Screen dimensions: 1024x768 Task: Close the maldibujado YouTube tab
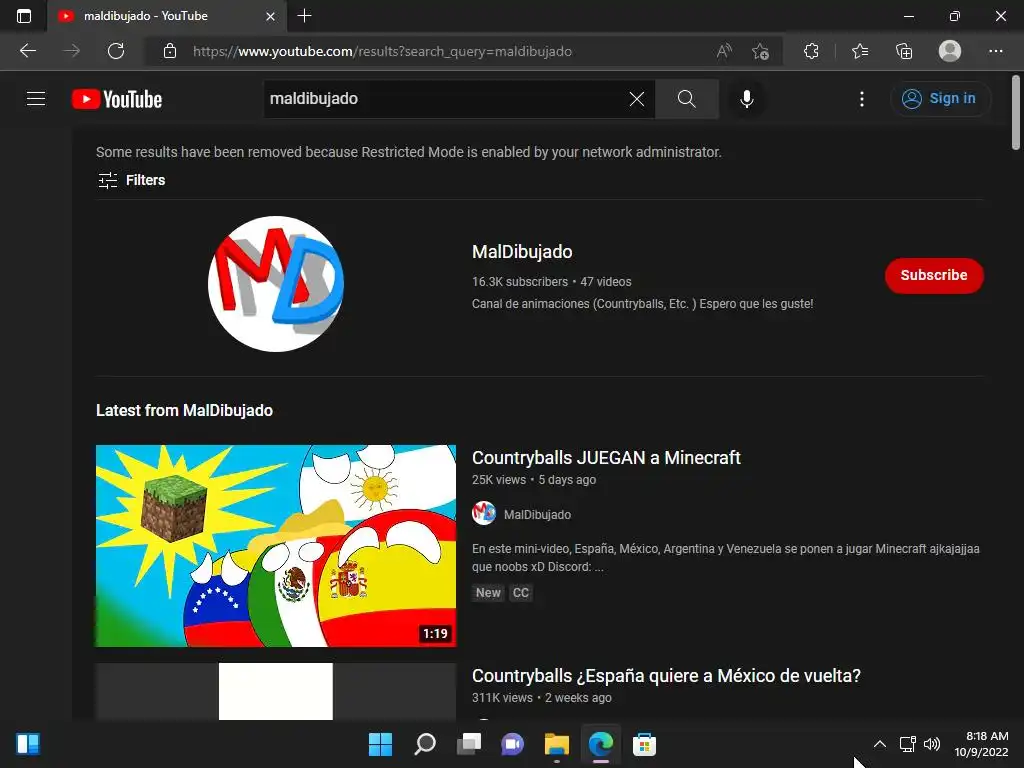pos(270,16)
